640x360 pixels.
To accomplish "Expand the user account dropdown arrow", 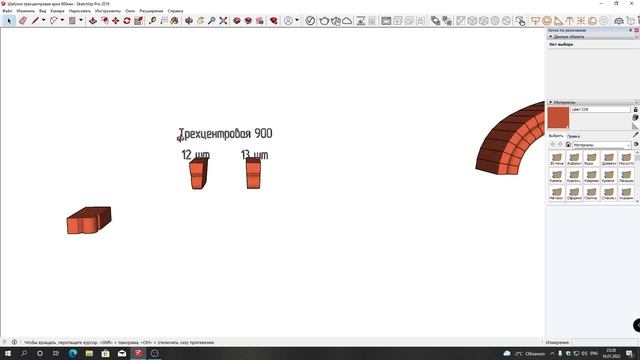I will (x=297, y=20).
